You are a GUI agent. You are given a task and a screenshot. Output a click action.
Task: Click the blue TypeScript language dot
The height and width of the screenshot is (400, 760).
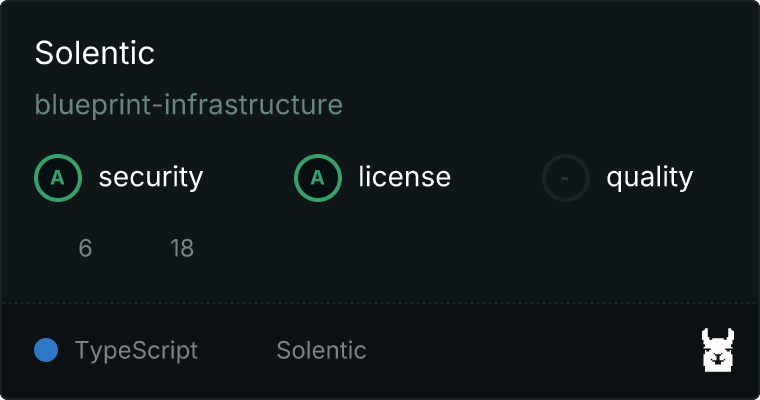(x=46, y=350)
